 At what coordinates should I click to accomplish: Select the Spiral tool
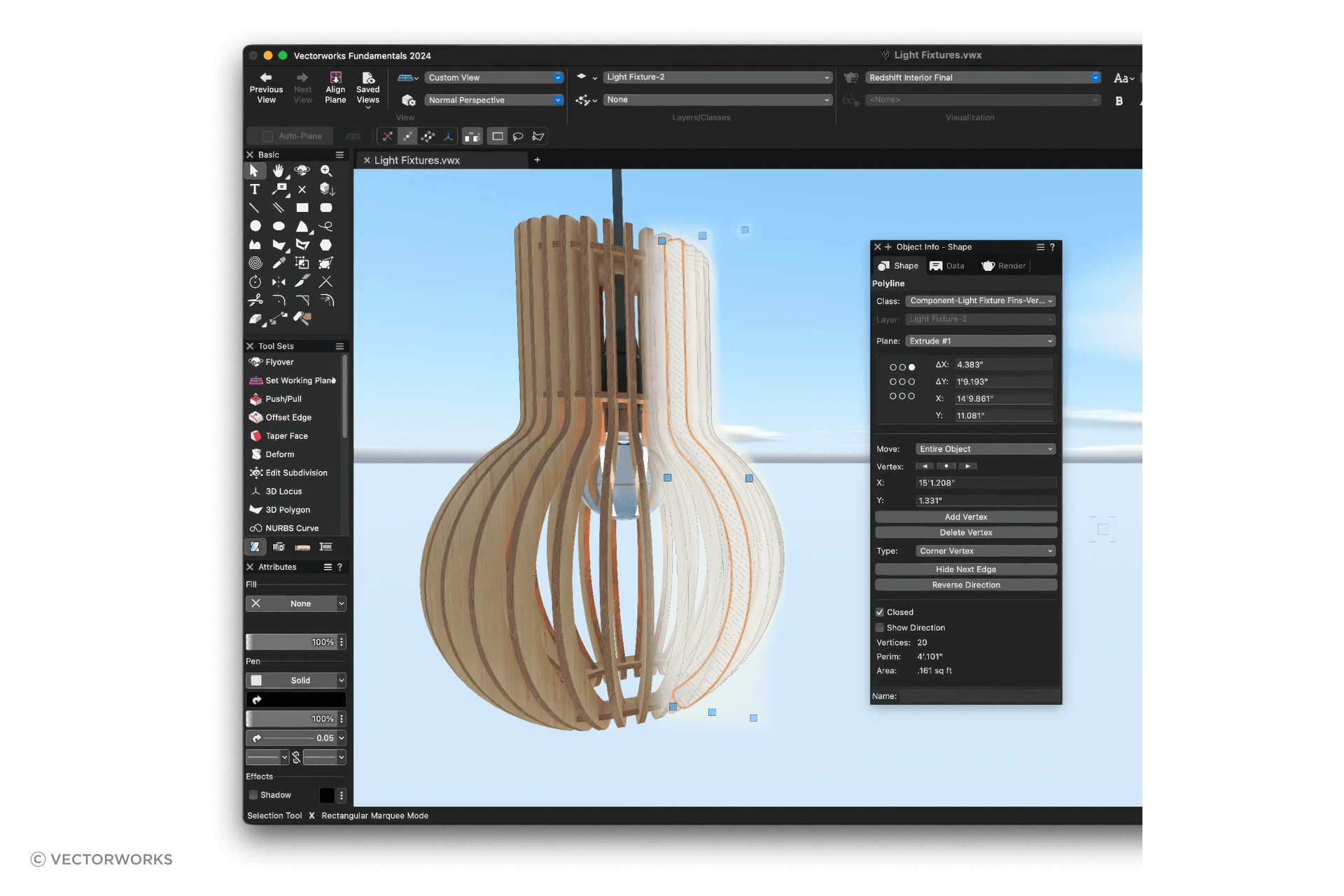pyautogui.click(x=255, y=263)
